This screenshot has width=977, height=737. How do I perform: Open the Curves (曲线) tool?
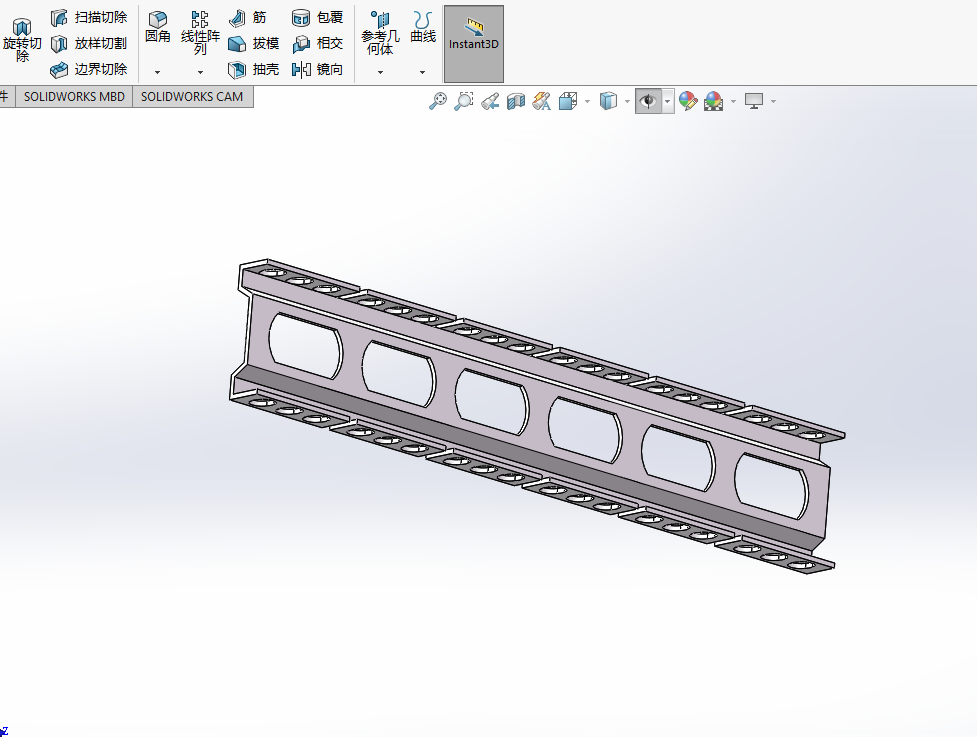pos(423,27)
